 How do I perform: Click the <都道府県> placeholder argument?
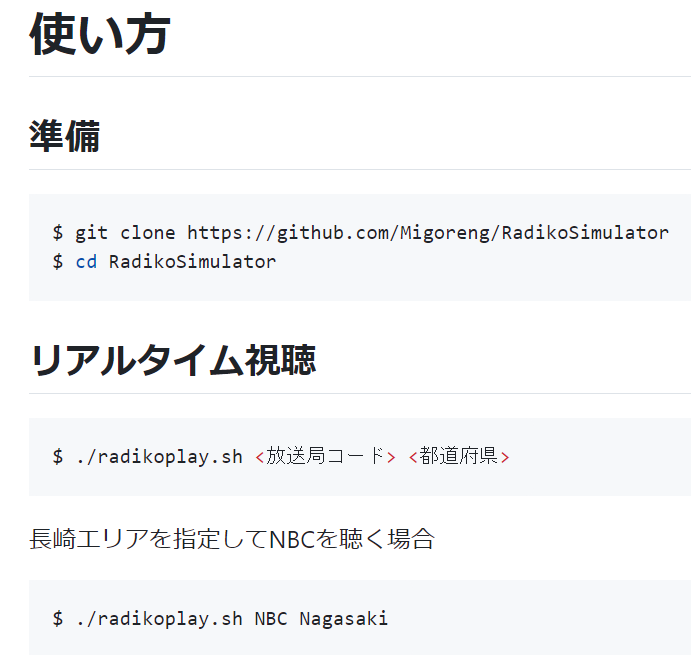click(459, 456)
